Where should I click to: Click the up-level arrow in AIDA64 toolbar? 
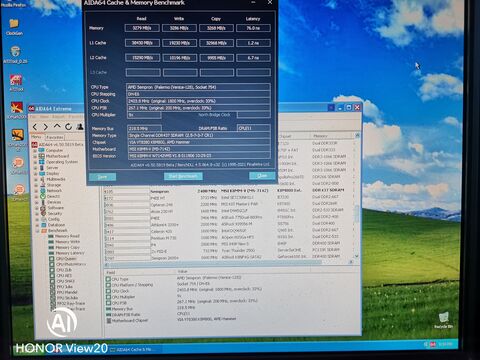point(57,126)
